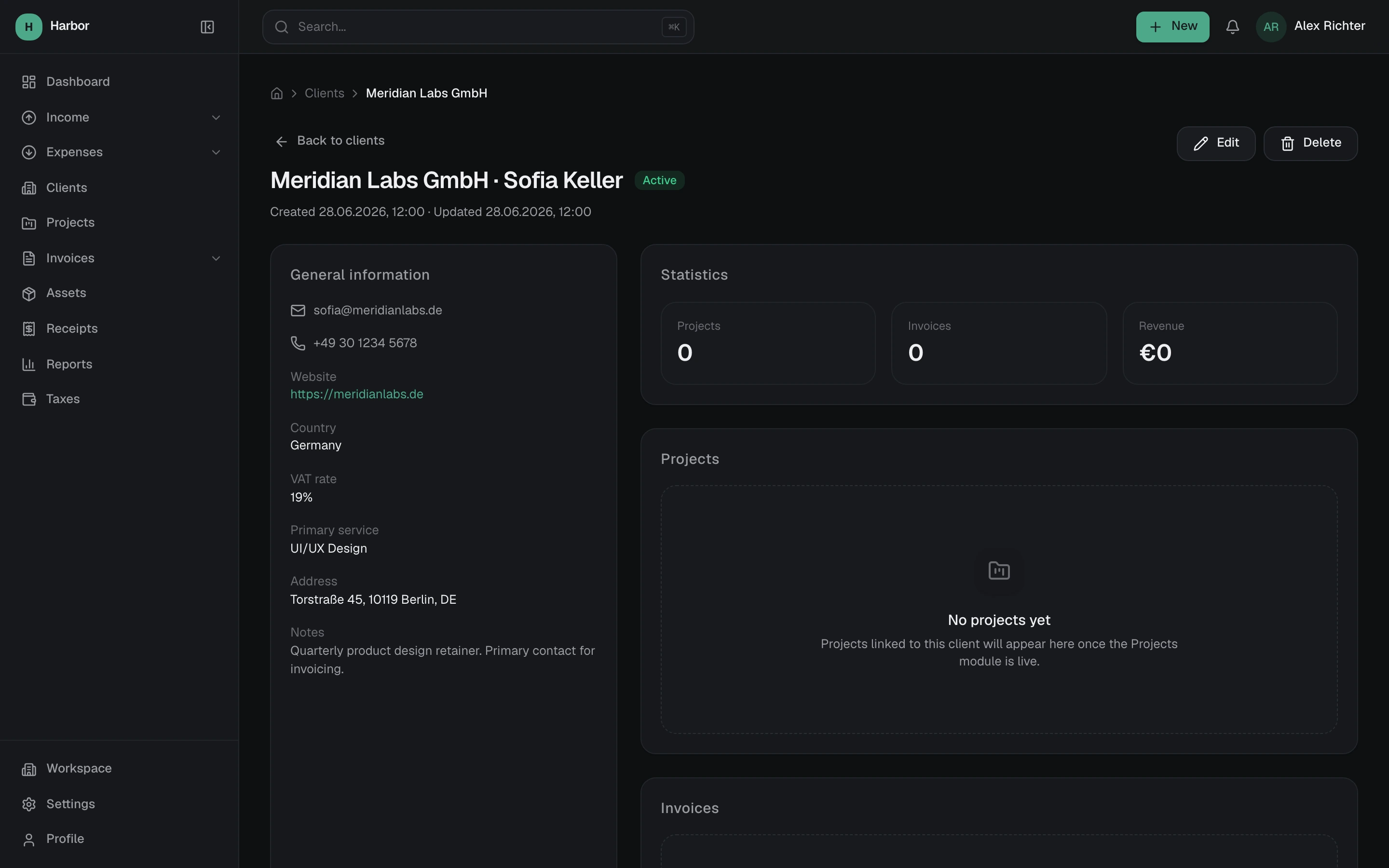Click the Workspace building icon
This screenshot has width=1389, height=868.
29,769
